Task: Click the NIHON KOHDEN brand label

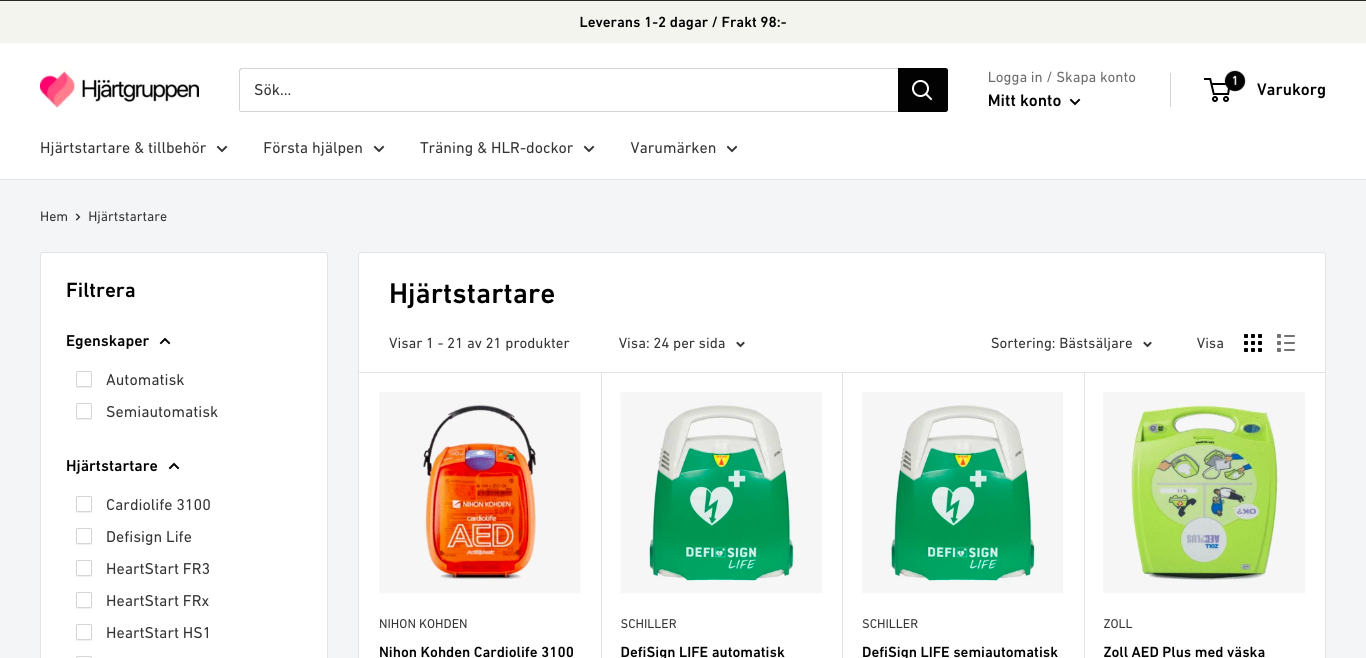Action: (423, 624)
